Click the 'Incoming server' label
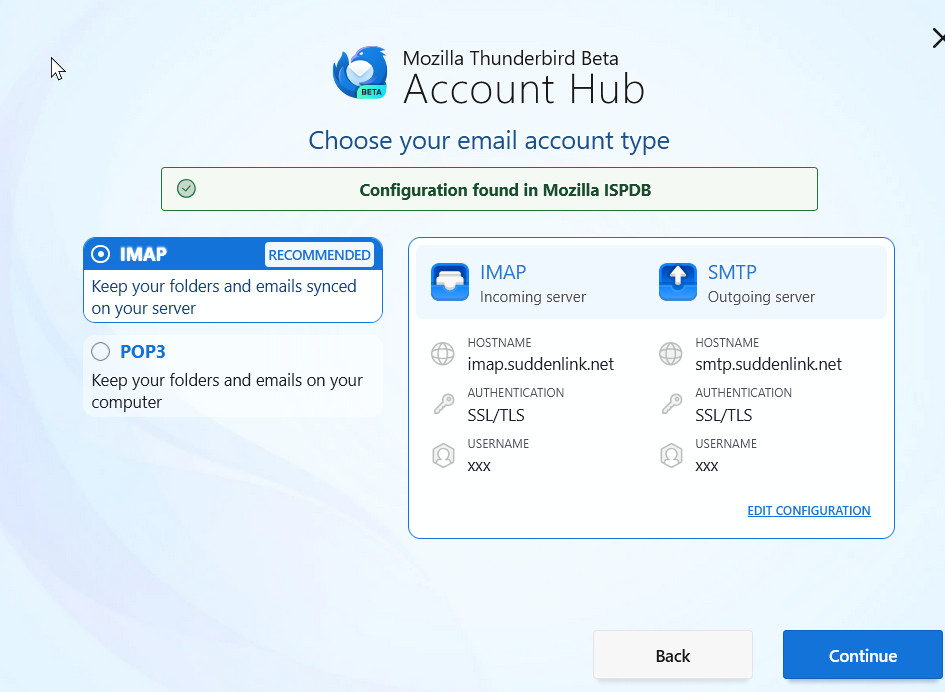 [x=533, y=297]
